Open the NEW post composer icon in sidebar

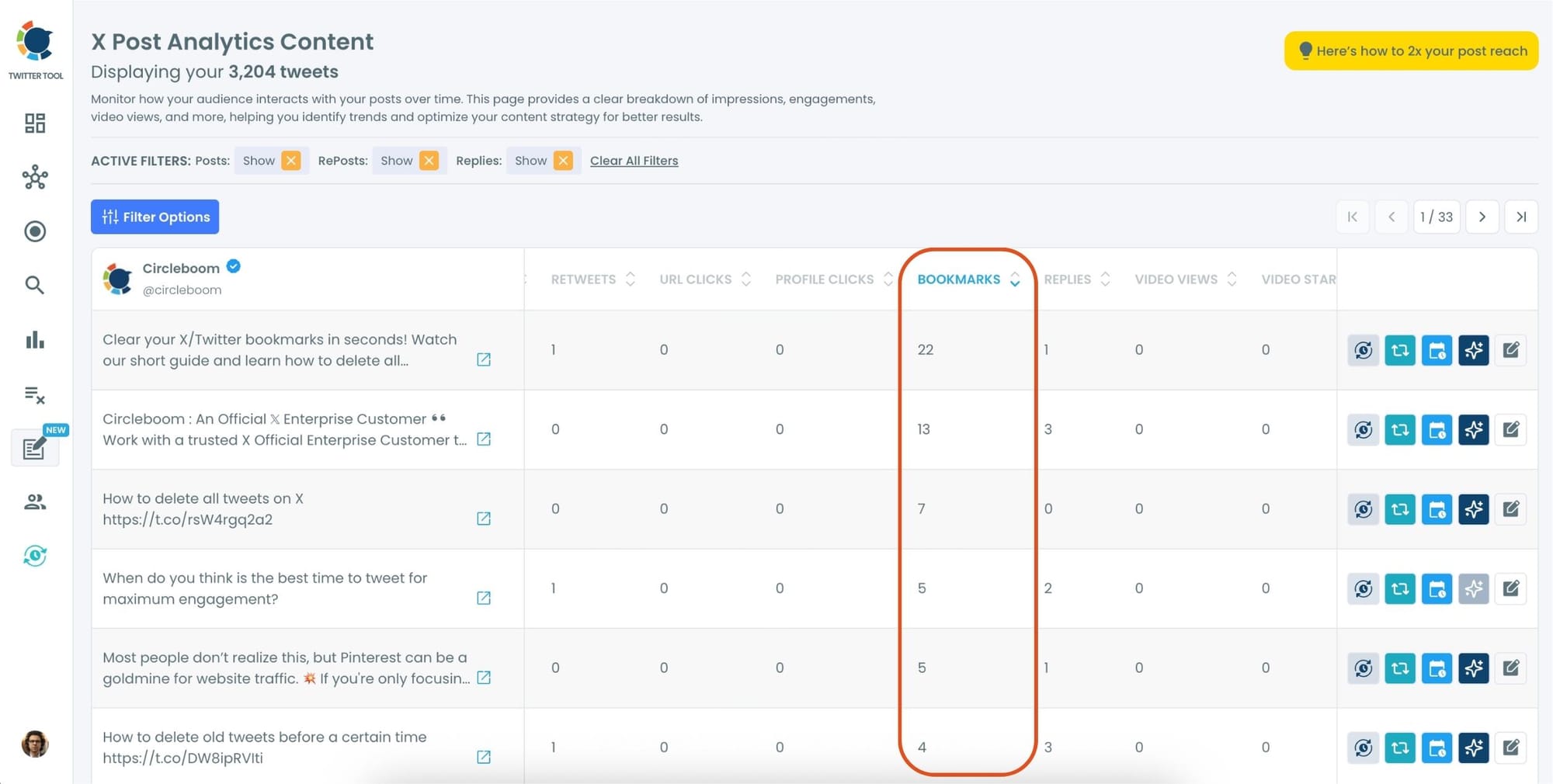35,448
